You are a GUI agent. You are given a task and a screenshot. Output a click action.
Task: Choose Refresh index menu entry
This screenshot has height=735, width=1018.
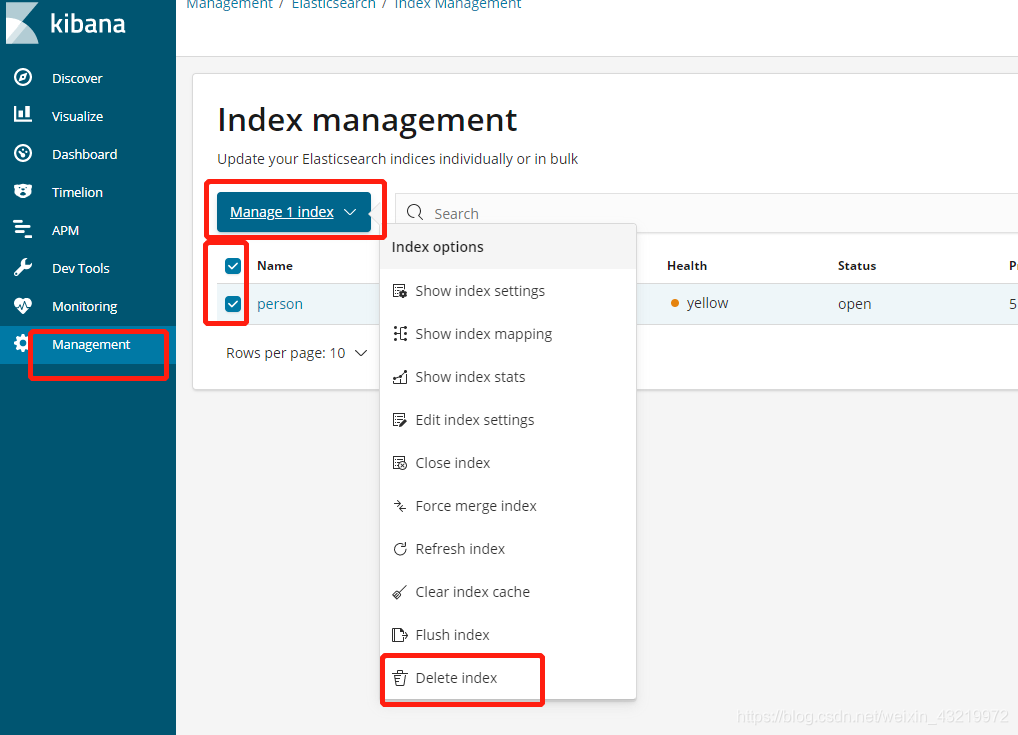coord(508,549)
